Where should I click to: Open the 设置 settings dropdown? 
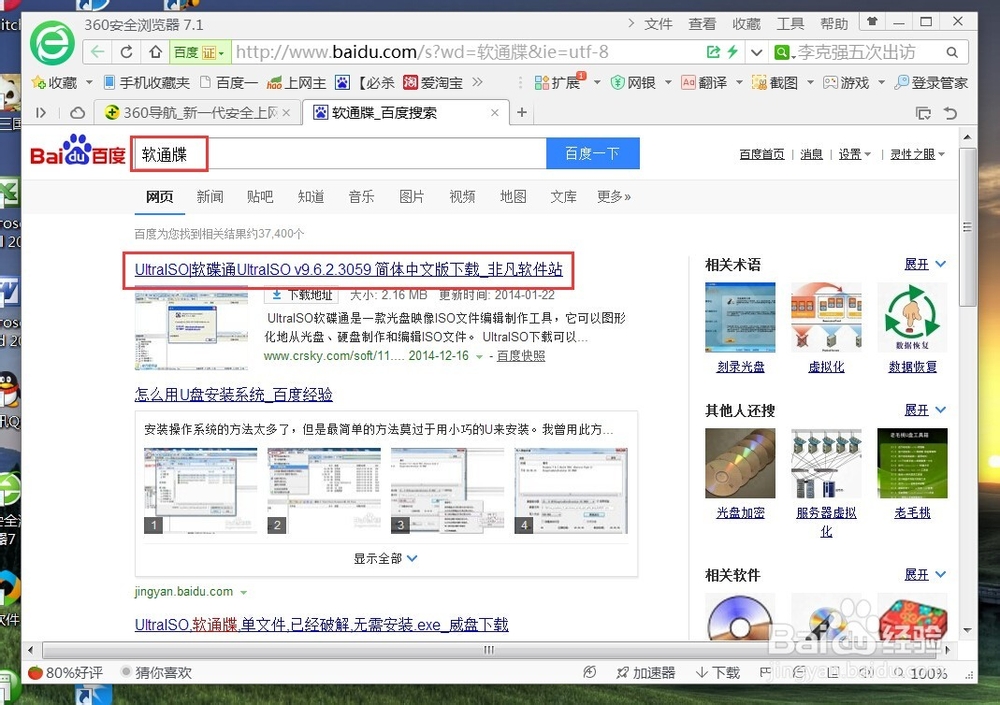[855, 154]
